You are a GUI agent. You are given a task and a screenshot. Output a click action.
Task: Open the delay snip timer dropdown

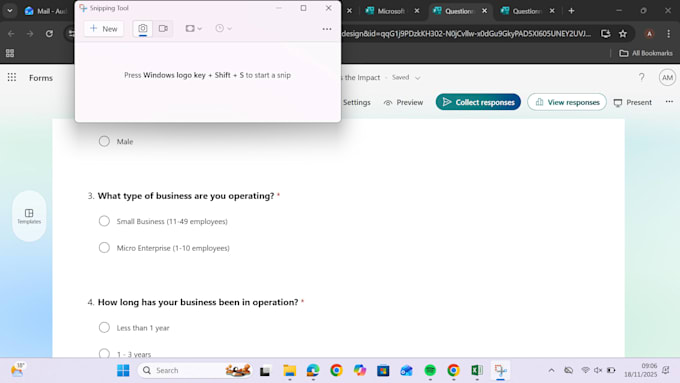click(x=223, y=29)
